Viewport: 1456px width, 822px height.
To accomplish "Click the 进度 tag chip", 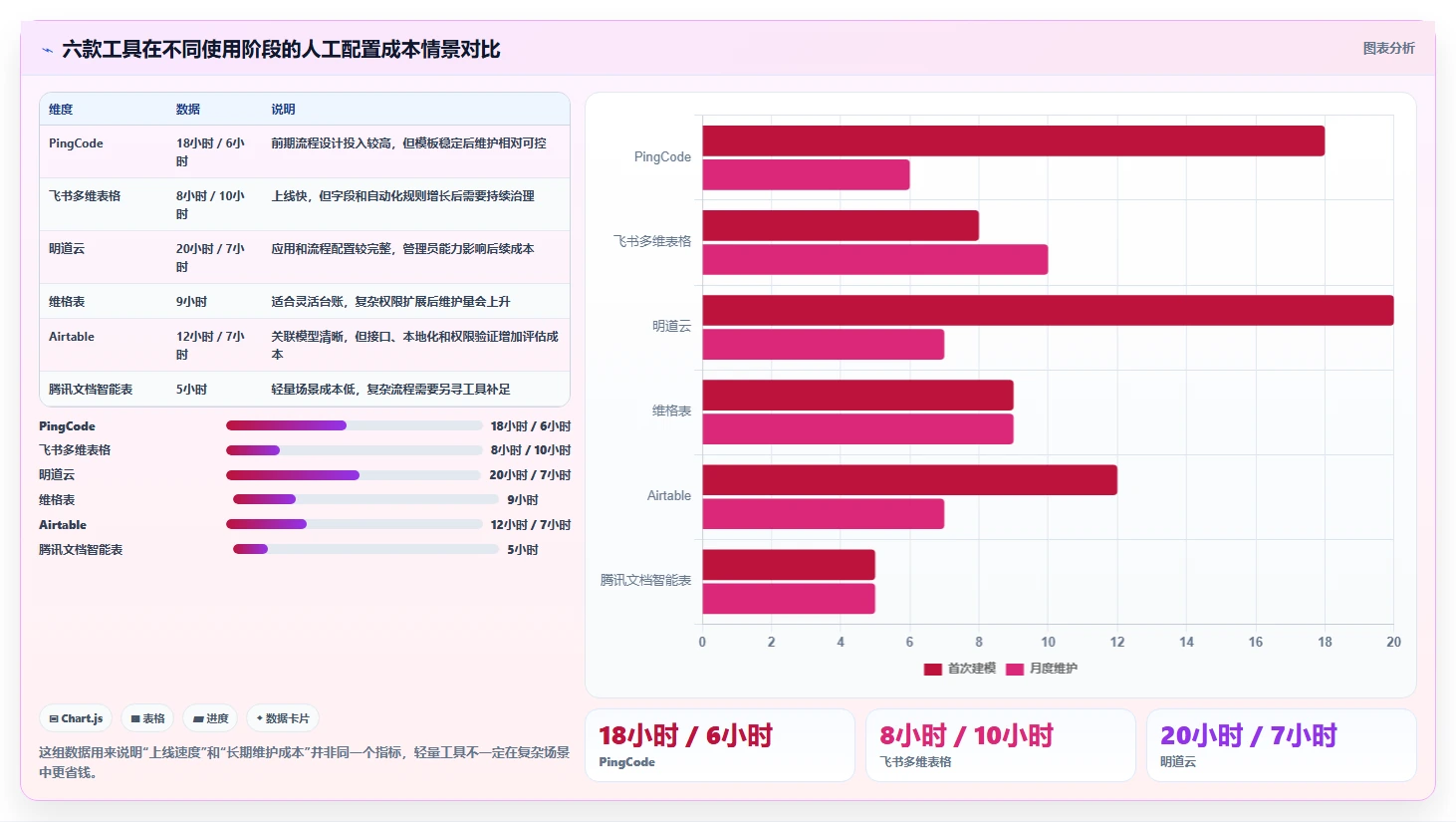I will coord(211,718).
